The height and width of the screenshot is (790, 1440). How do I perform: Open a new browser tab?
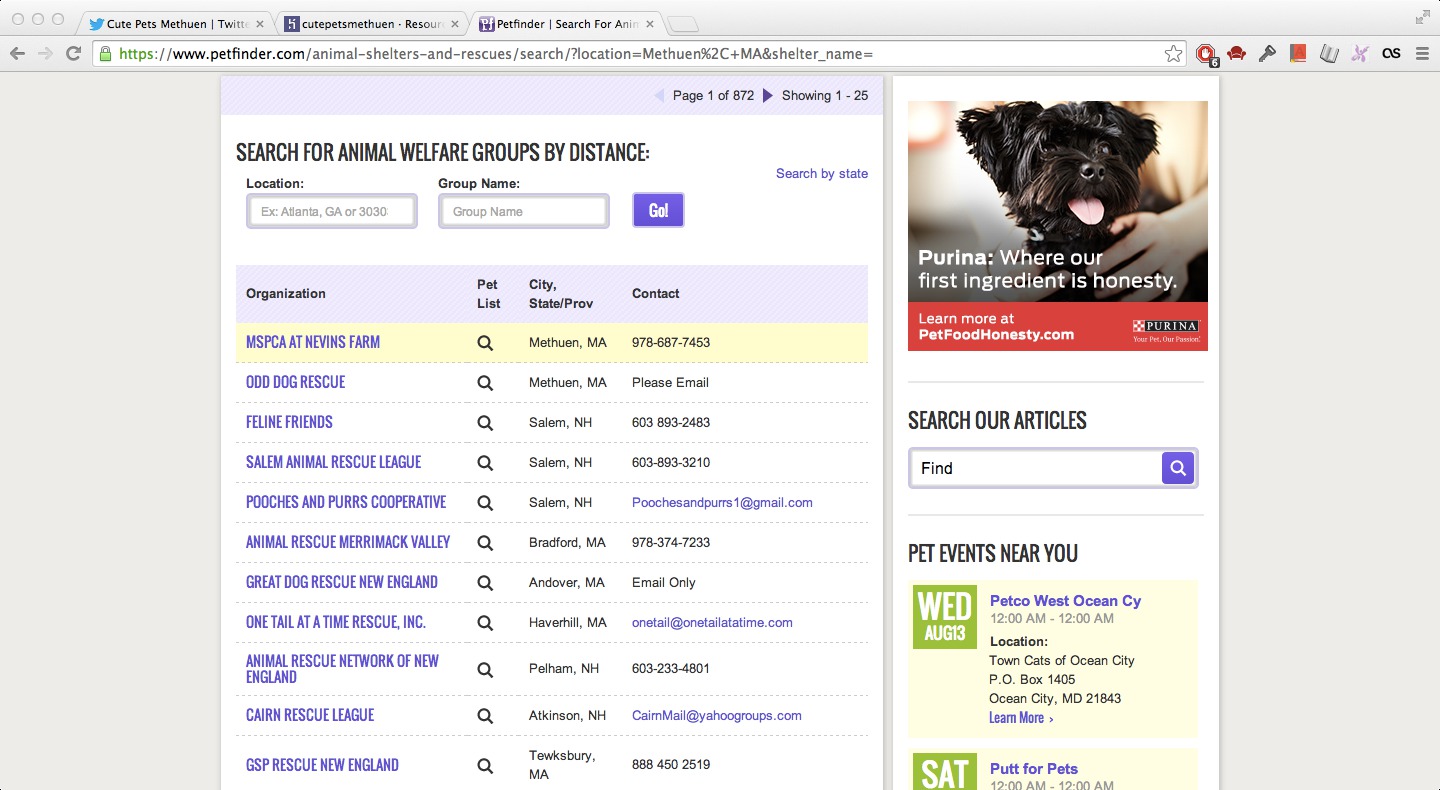point(683,25)
